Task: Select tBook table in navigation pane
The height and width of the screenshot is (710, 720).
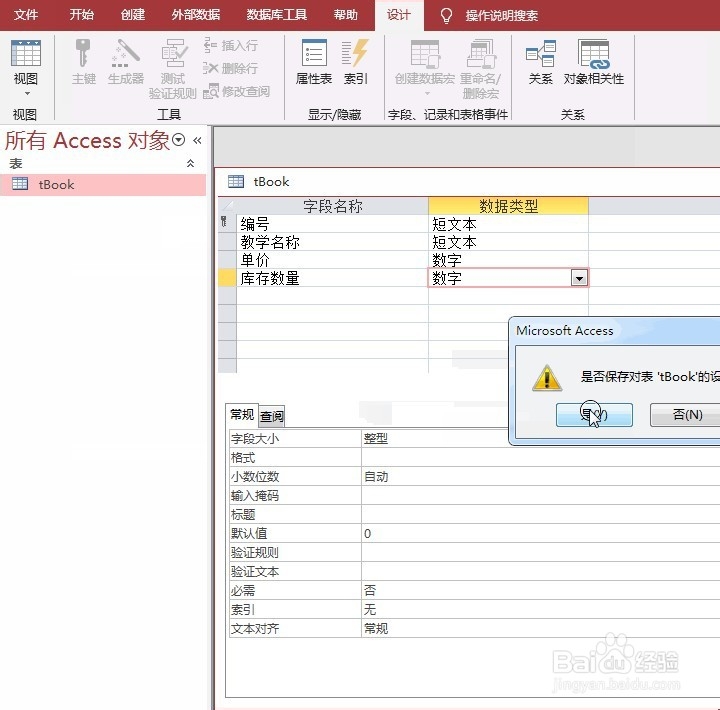Action: pos(103,185)
